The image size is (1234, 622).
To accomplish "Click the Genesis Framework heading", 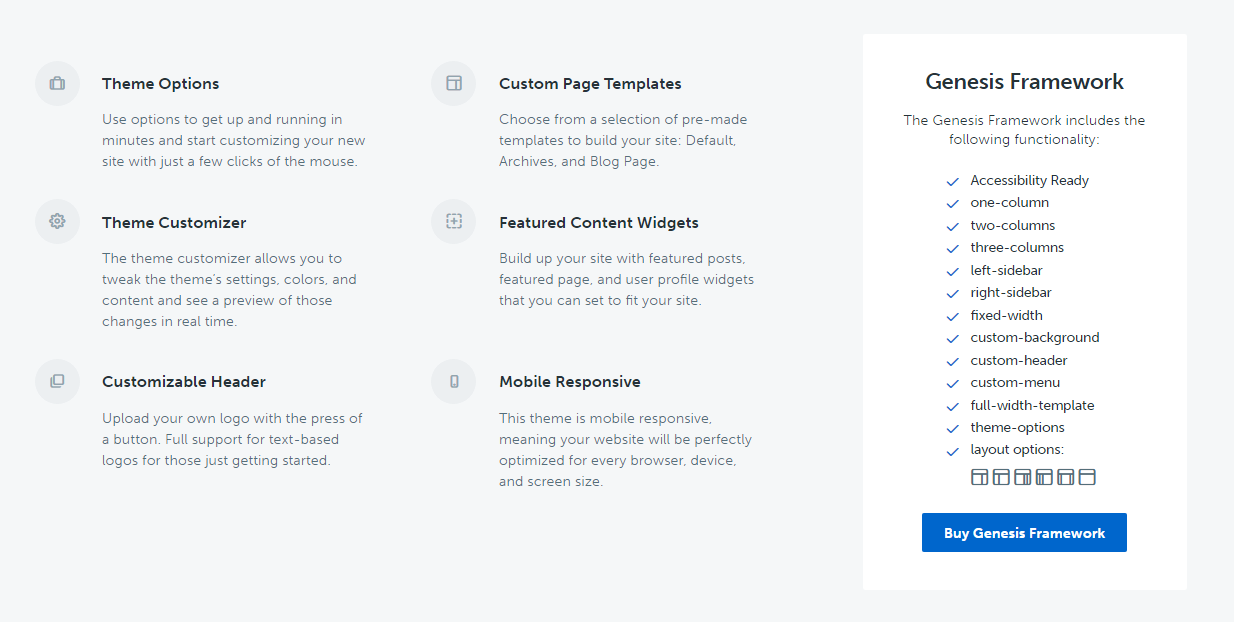I will coord(1025,82).
